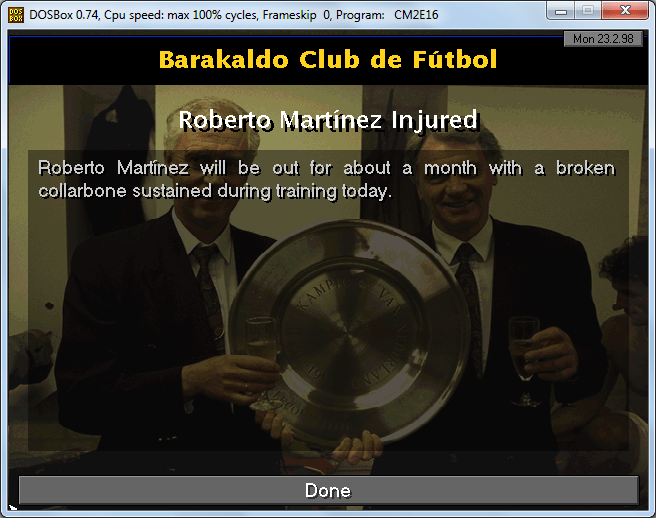The width and height of the screenshot is (656, 518).
Task: Click the Done button
Action: 328,490
